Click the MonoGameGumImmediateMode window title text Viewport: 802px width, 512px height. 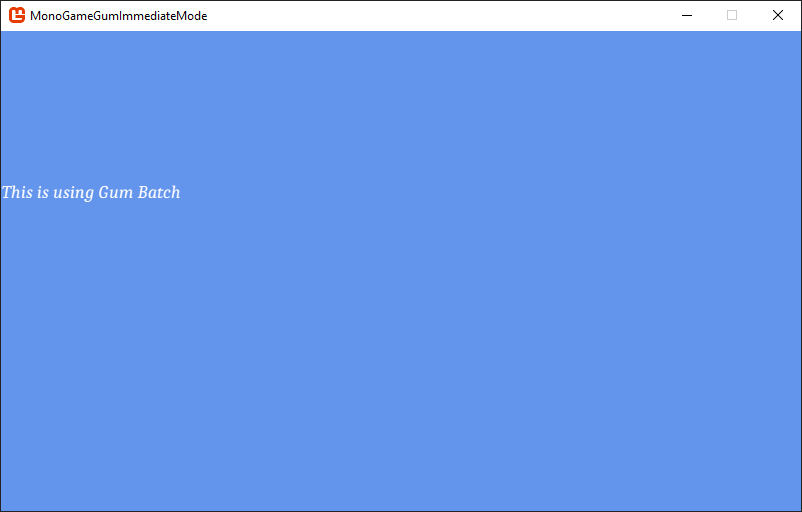point(118,16)
